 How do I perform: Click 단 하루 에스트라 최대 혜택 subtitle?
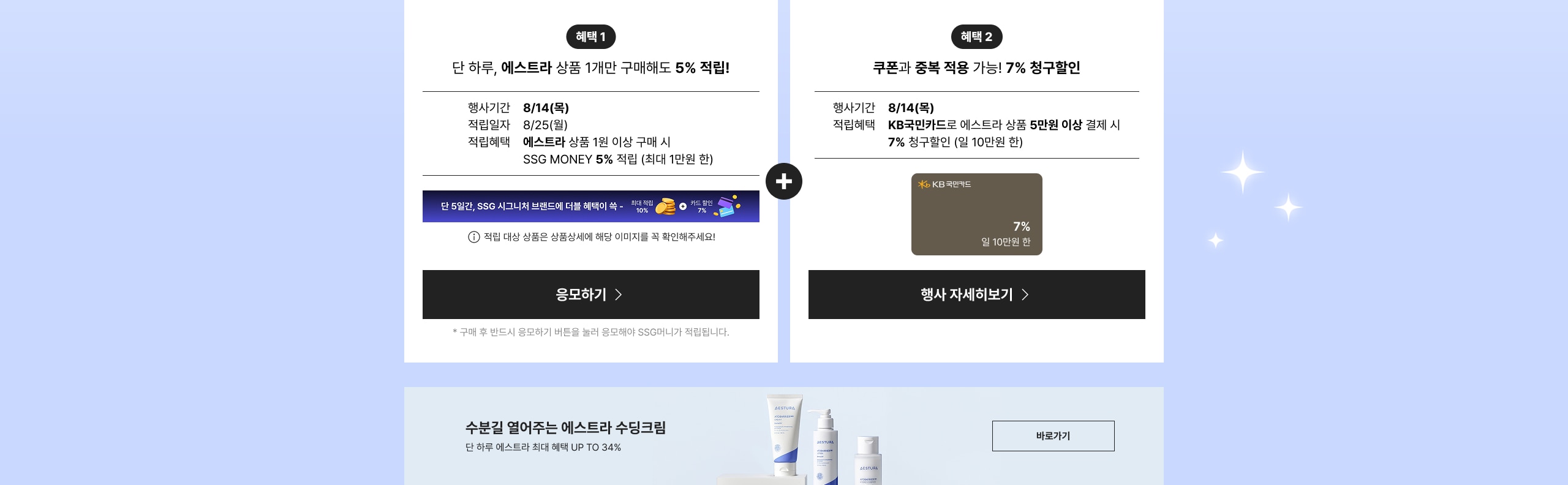coord(543,448)
